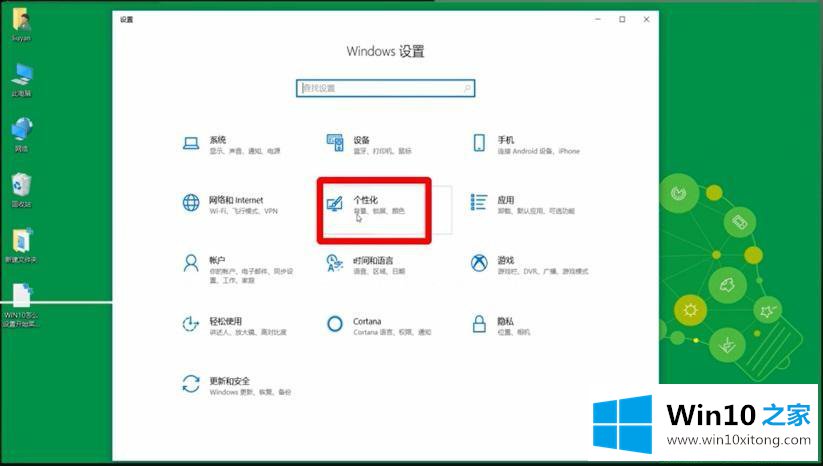Viewport: 823px width, 466px height.
Task: Open the 设备 (Devices) settings icon
Action: (x=335, y=143)
